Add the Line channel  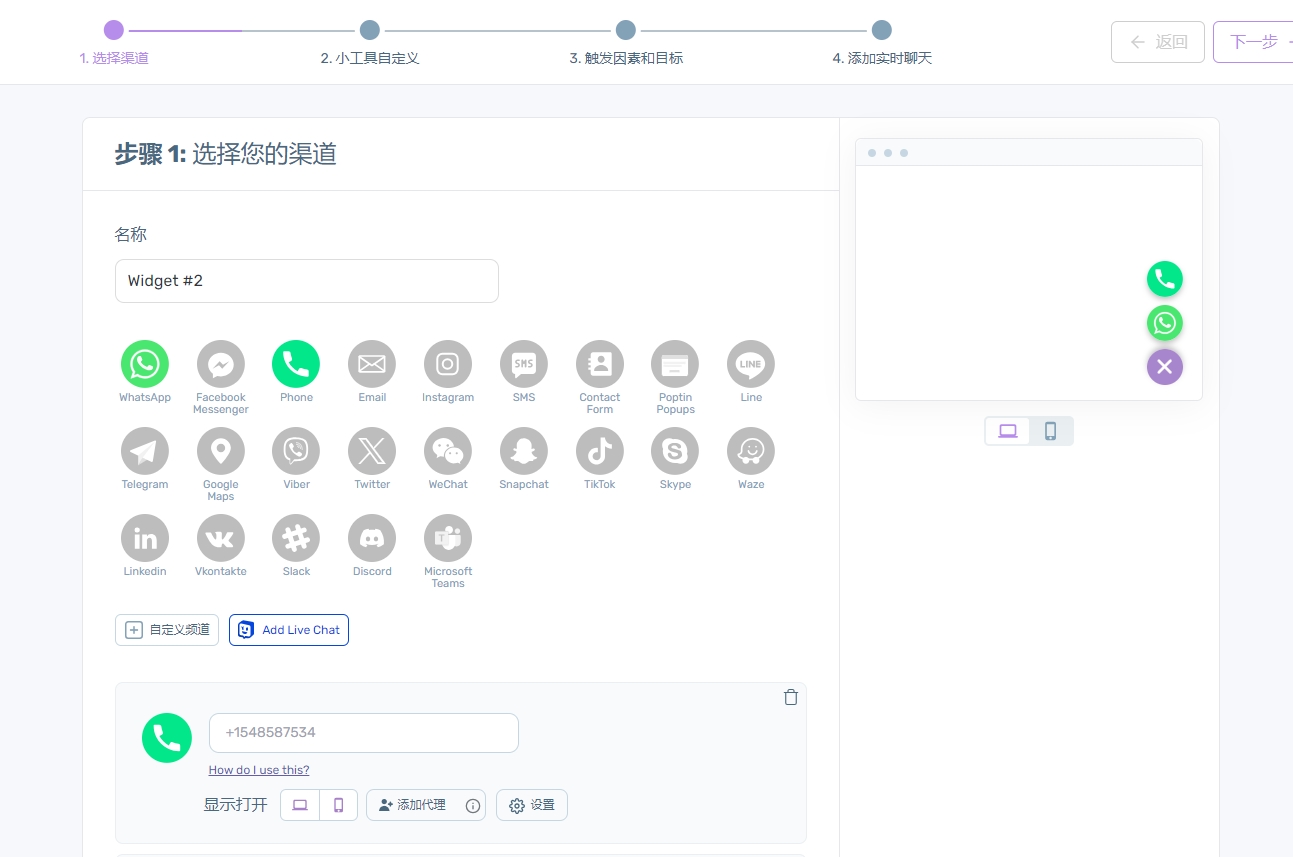click(751, 364)
